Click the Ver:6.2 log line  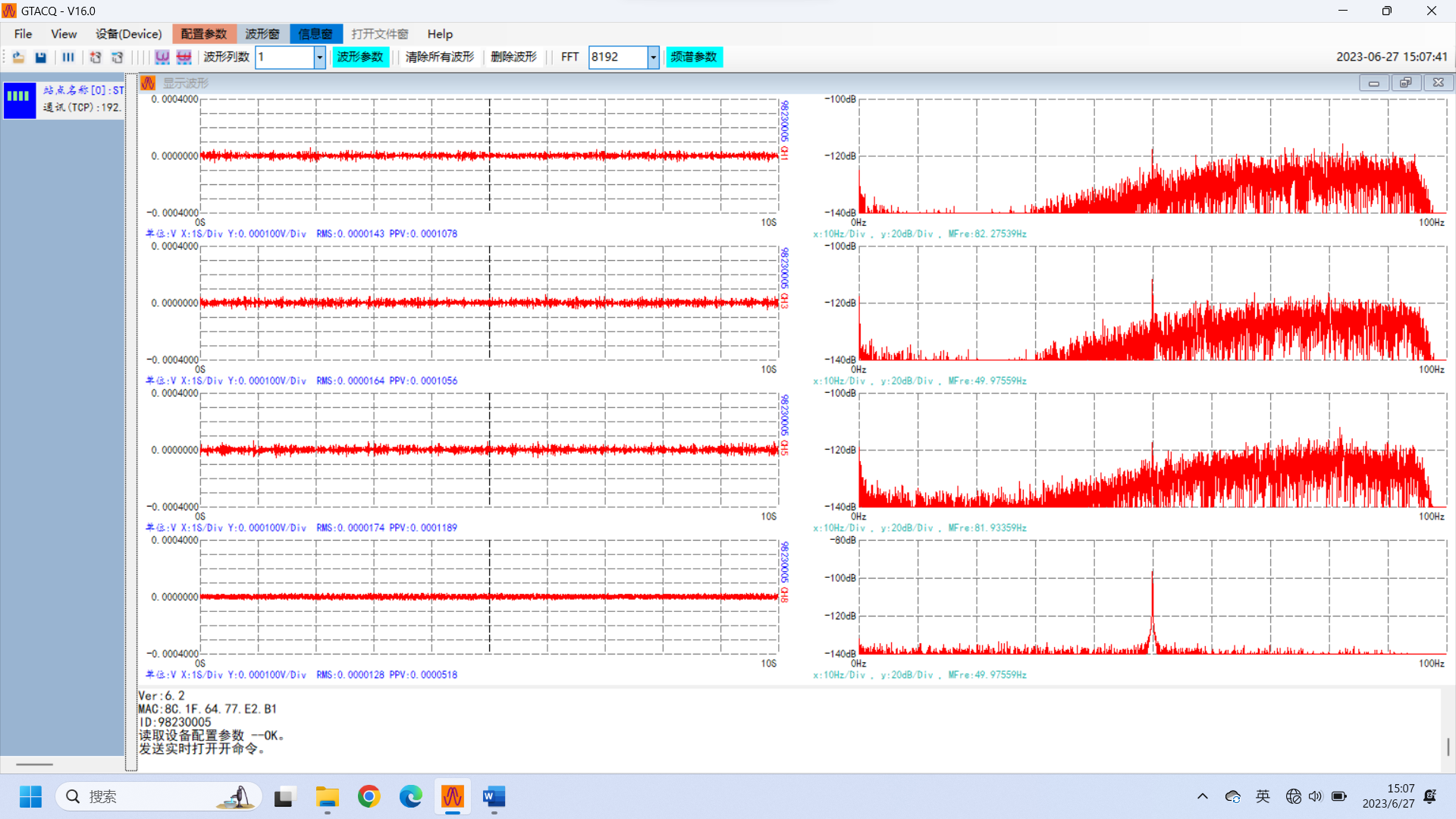pyautogui.click(x=162, y=696)
